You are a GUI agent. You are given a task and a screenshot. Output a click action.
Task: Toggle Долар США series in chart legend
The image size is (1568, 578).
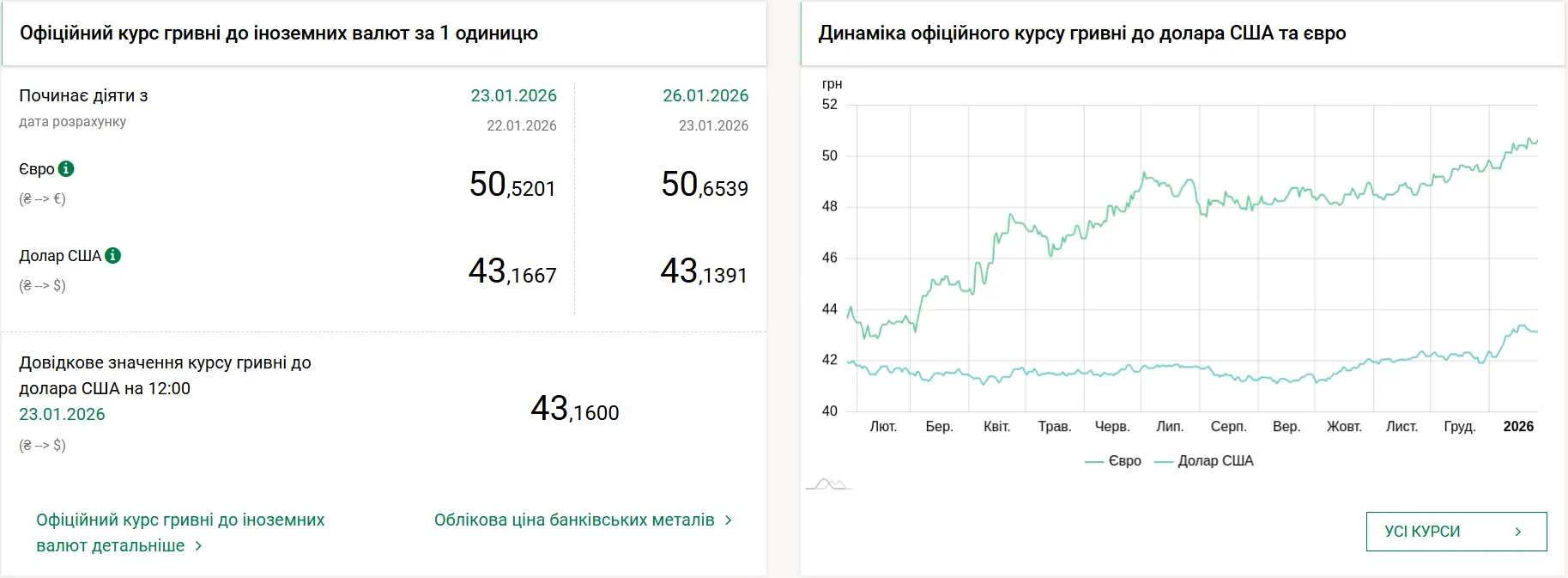click(1204, 461)
